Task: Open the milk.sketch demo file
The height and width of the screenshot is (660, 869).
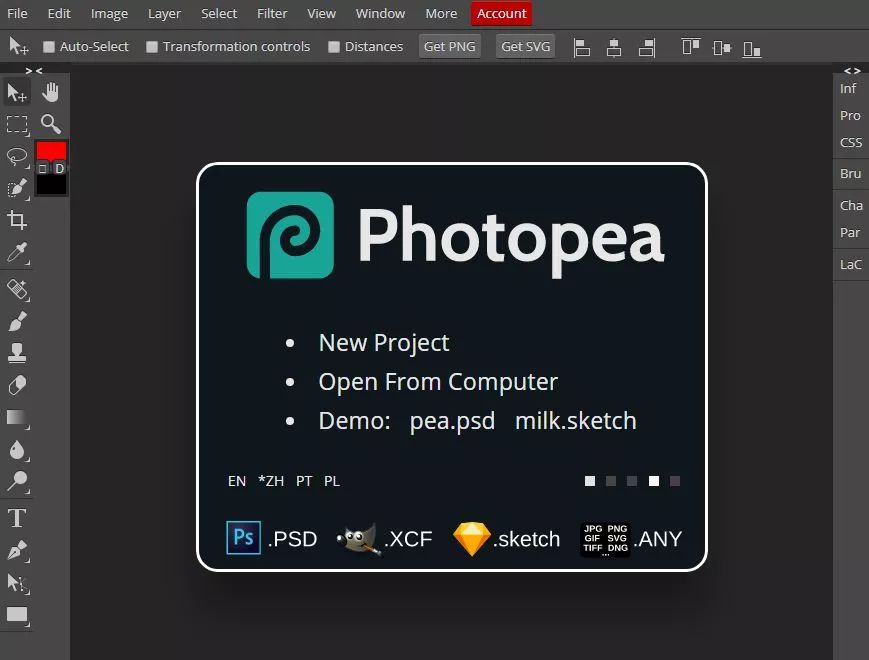Action: pyautogui.click(x=576, y=421)
